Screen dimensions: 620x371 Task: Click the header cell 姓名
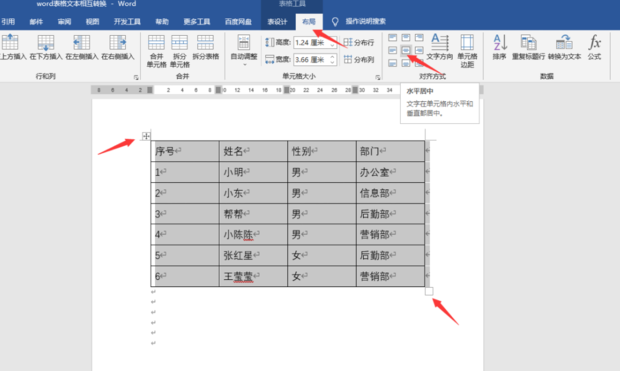[253, 151]
